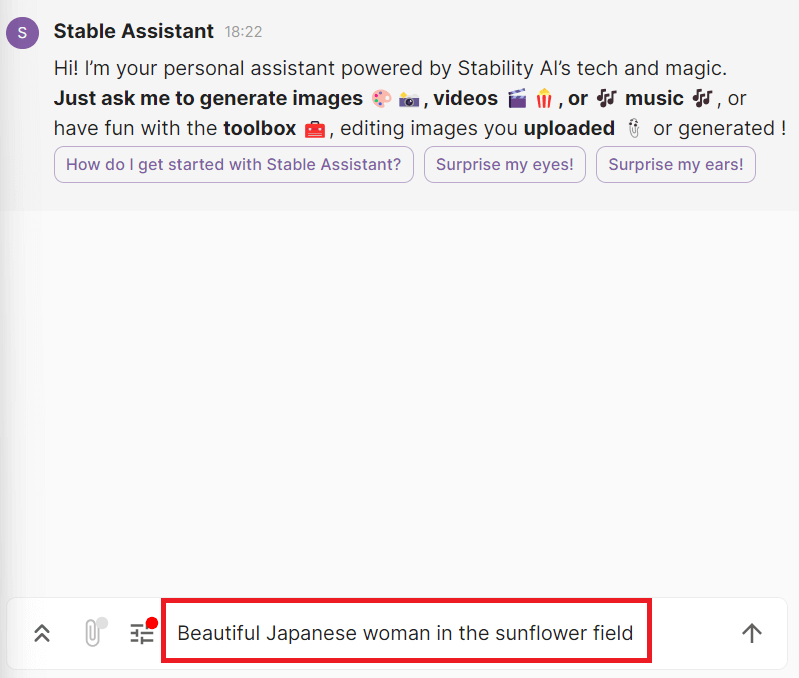The height and width of the screenshot is (678, 799).
Task: Click the music notes emoji after 'music'
Action: (x=702, y=98)
